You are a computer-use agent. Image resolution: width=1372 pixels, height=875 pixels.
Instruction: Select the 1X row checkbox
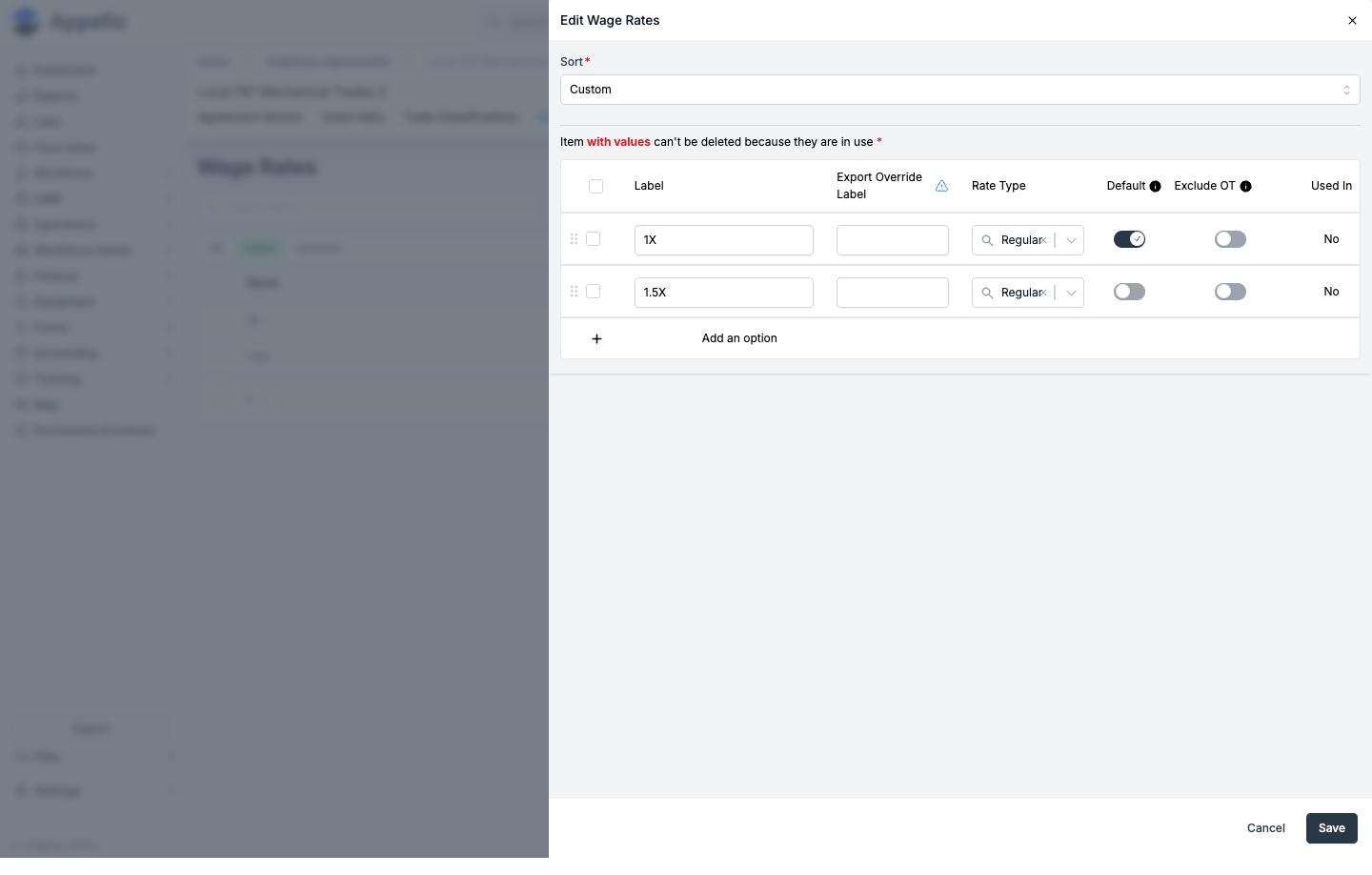coord(593,239)
